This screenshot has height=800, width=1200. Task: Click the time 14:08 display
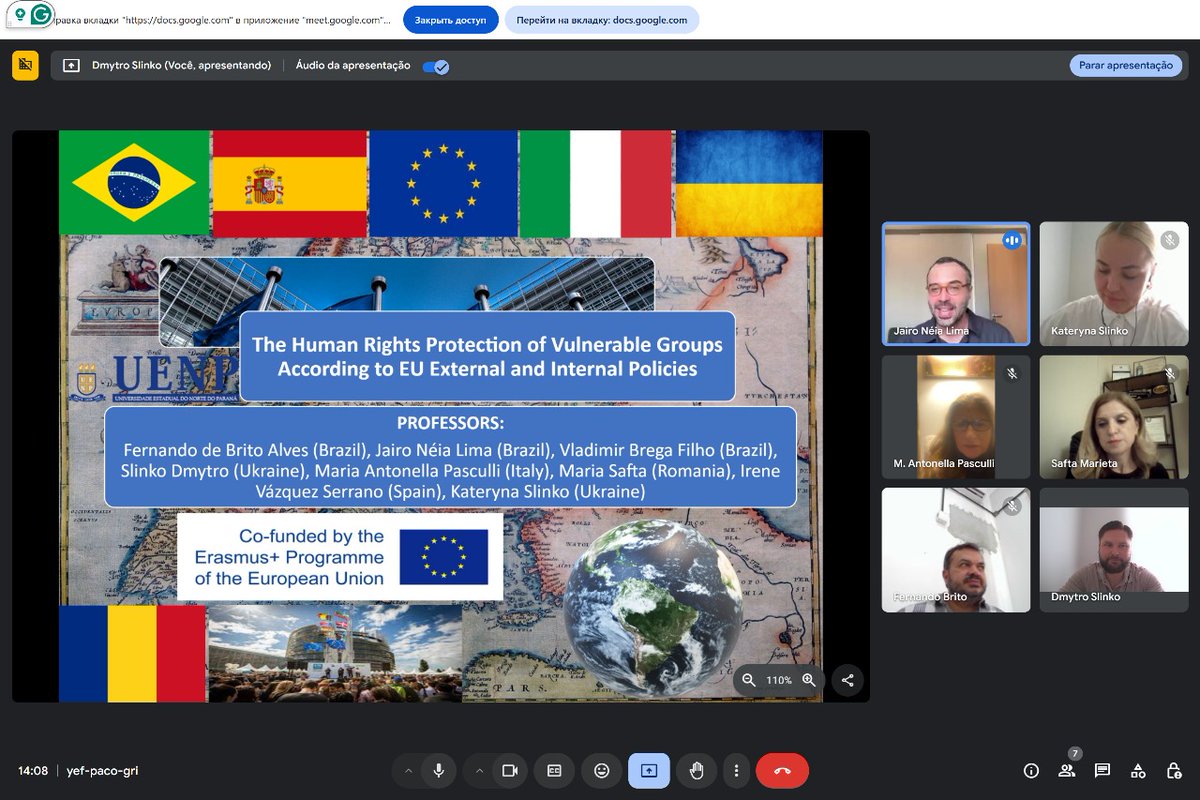[x=33, y=771]
